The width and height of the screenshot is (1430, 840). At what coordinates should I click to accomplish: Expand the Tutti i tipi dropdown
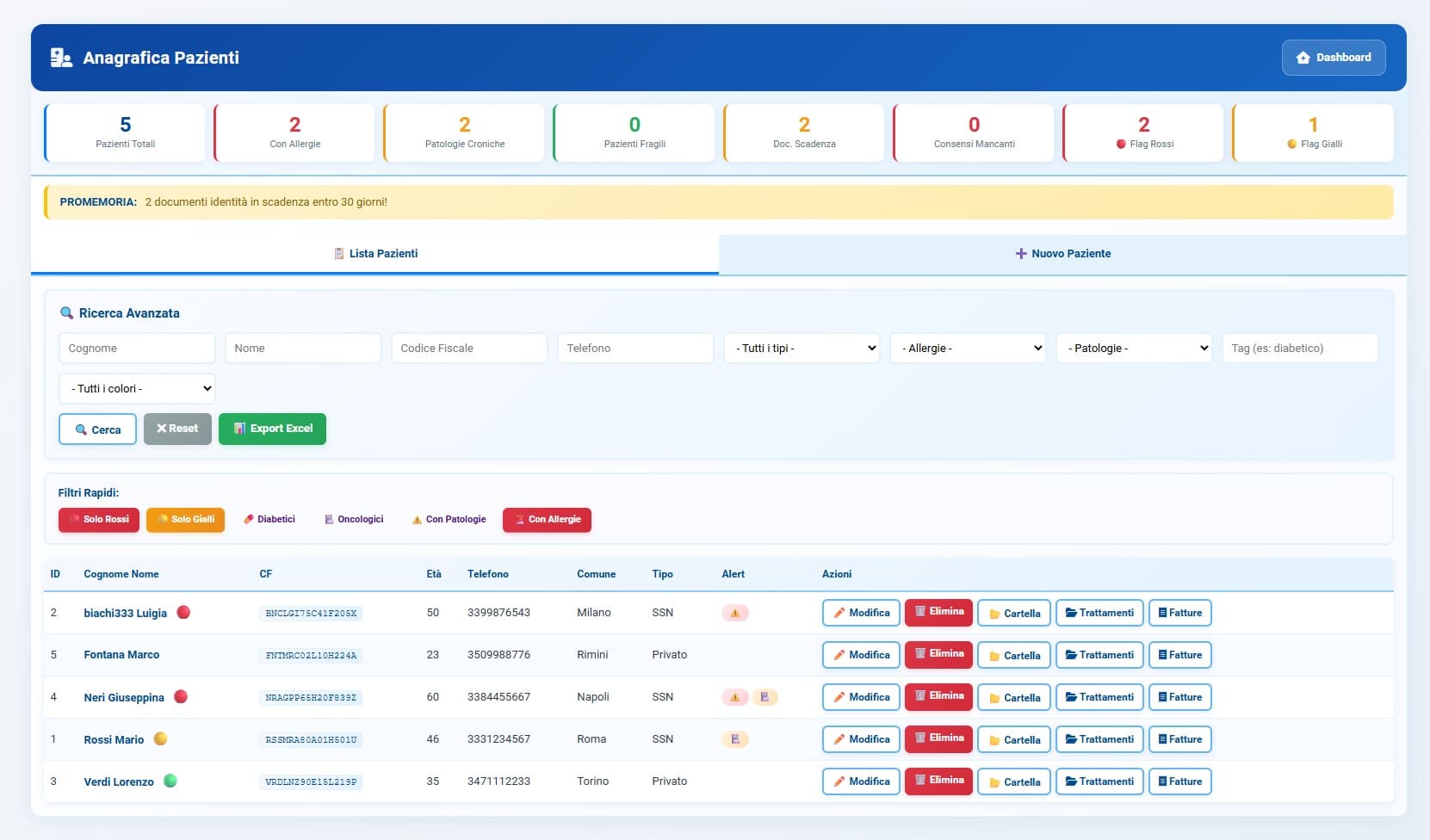click(x=802, y=349)
